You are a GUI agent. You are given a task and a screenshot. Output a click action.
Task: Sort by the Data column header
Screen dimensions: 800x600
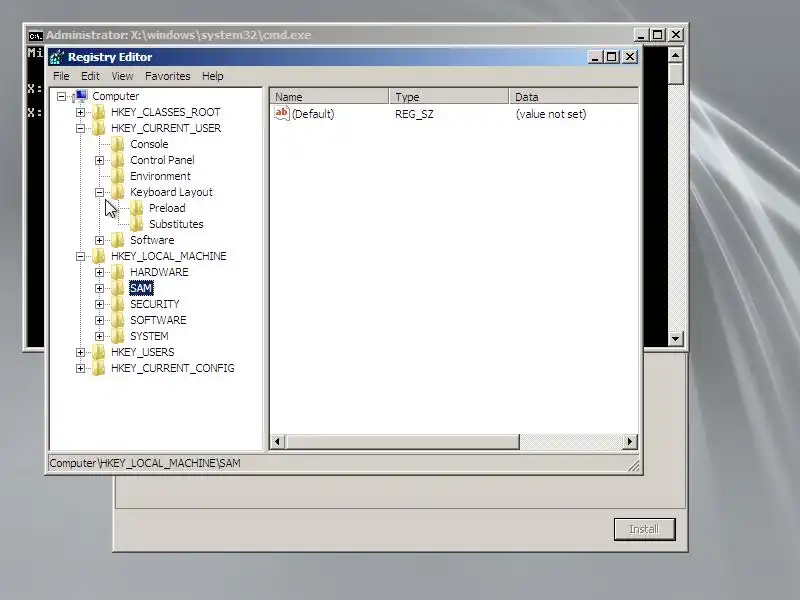573,96
